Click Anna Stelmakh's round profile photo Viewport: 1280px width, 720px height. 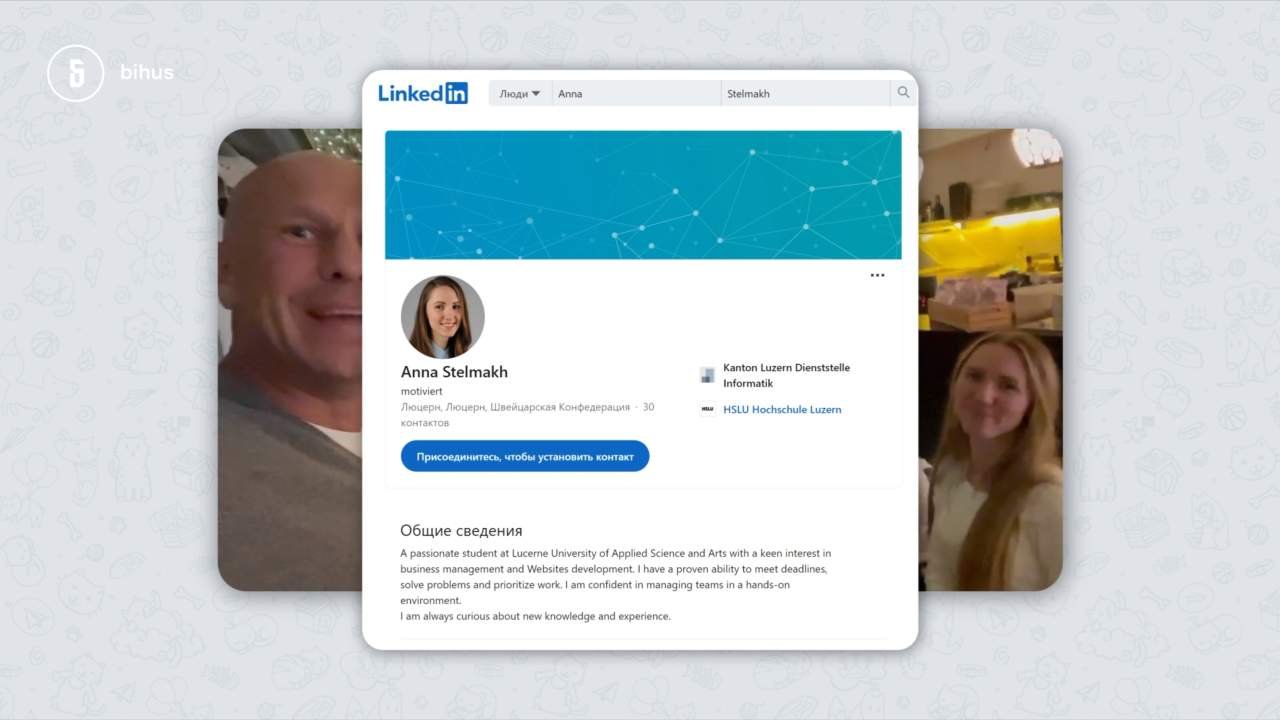click(442, 317)
